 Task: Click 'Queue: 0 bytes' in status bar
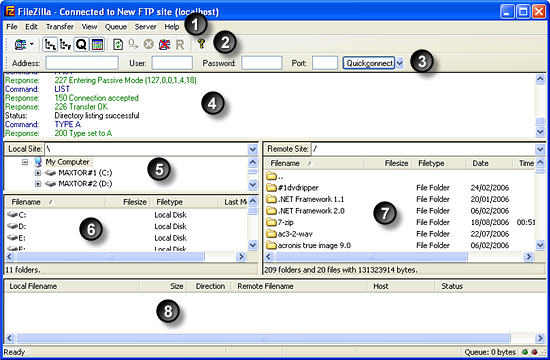(x=490, y=352)
